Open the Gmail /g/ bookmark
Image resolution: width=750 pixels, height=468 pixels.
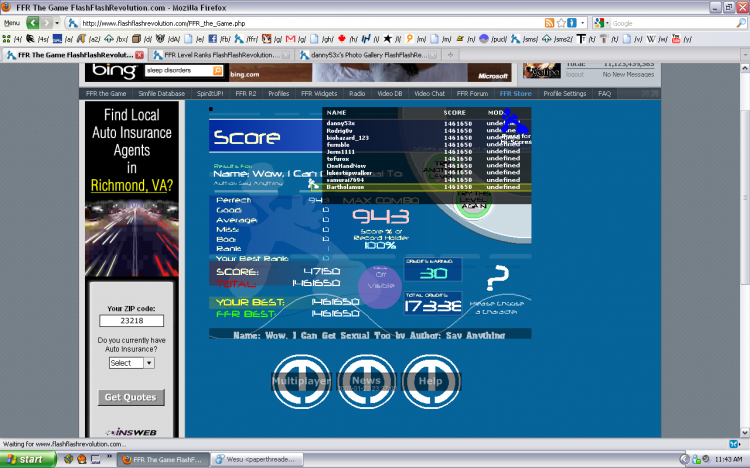point(297,39)
